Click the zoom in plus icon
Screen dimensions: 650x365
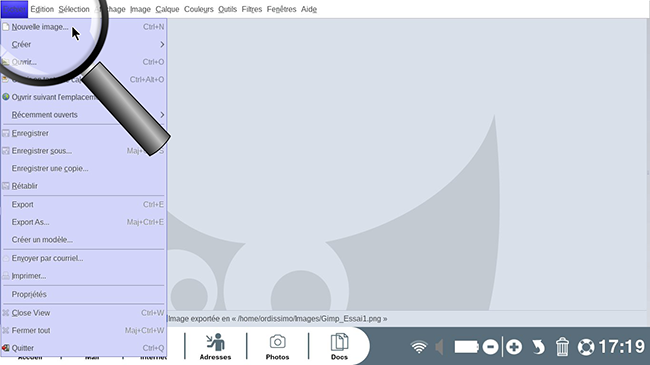coord(514,347)
